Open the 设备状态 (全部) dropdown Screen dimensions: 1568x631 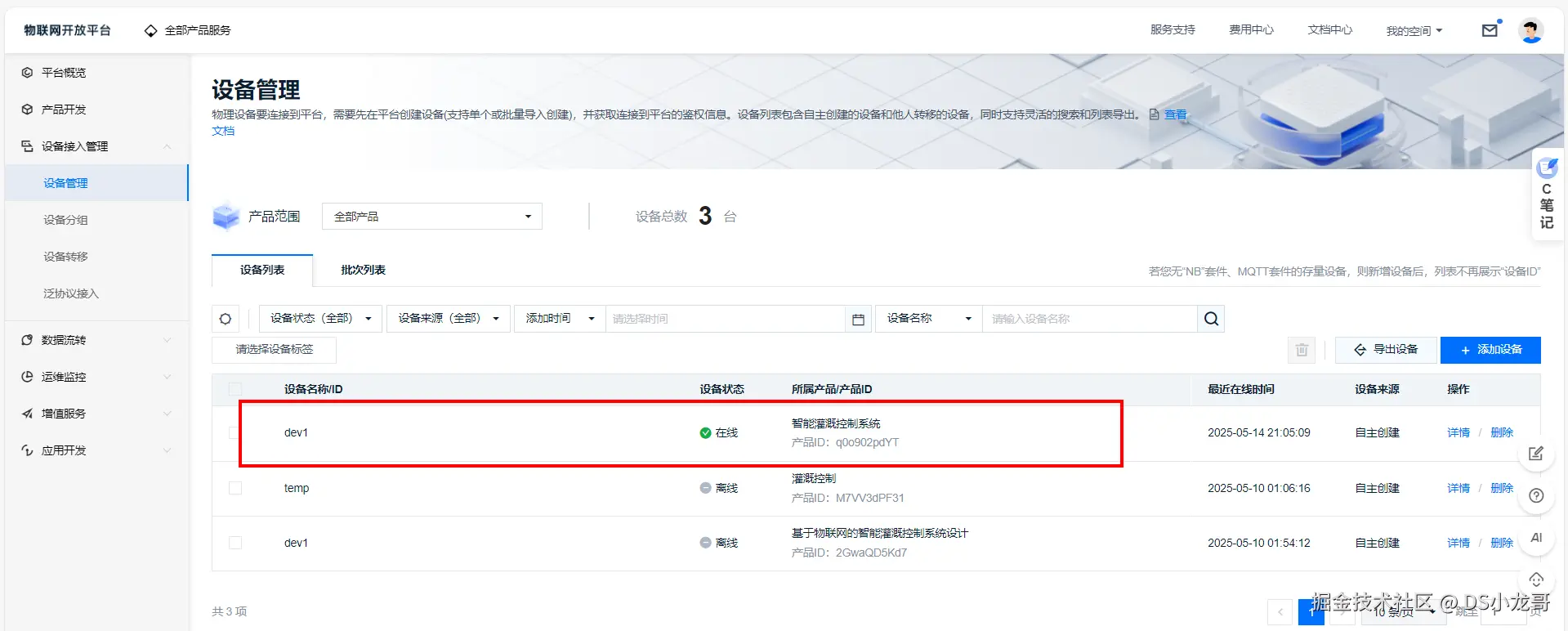(320, 319)
